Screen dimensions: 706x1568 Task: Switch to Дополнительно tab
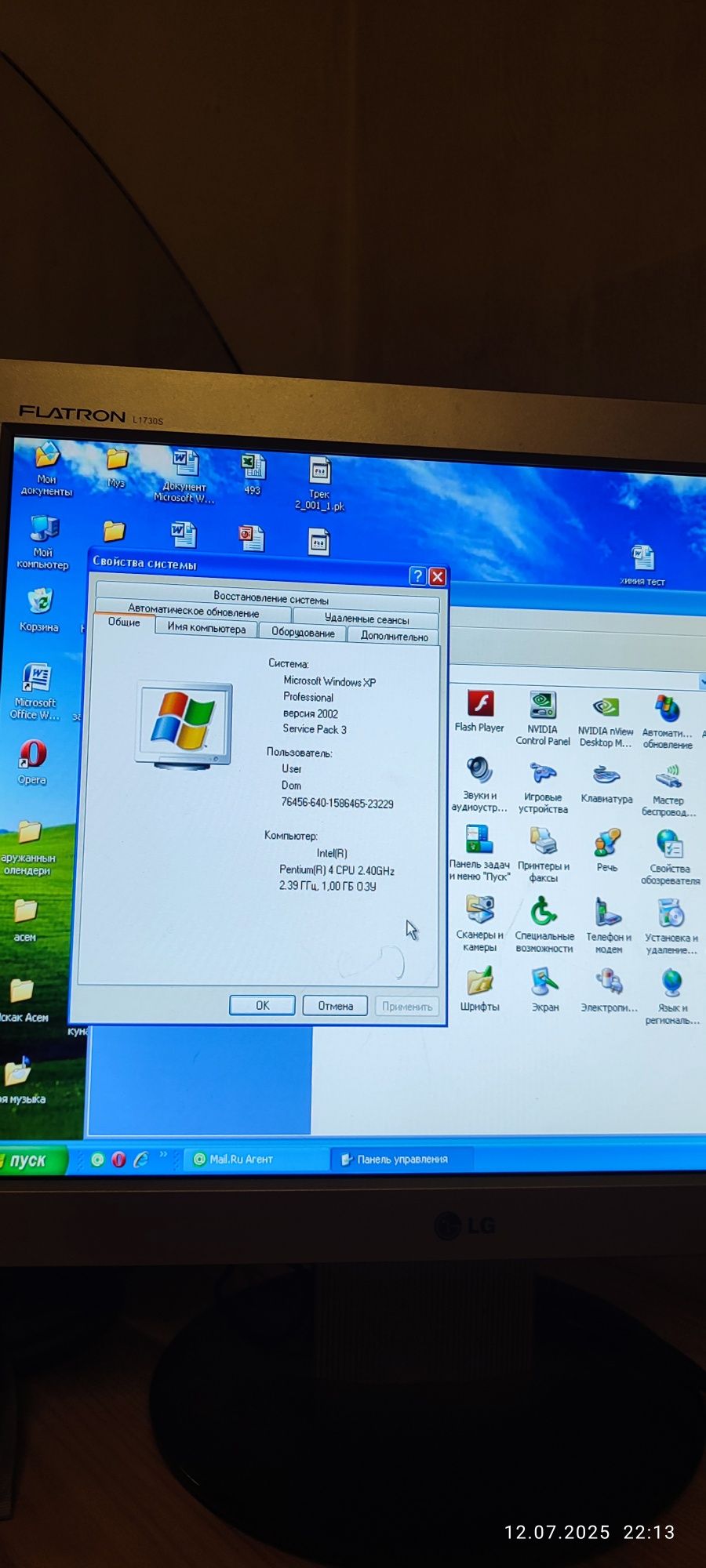pos(394,636)
